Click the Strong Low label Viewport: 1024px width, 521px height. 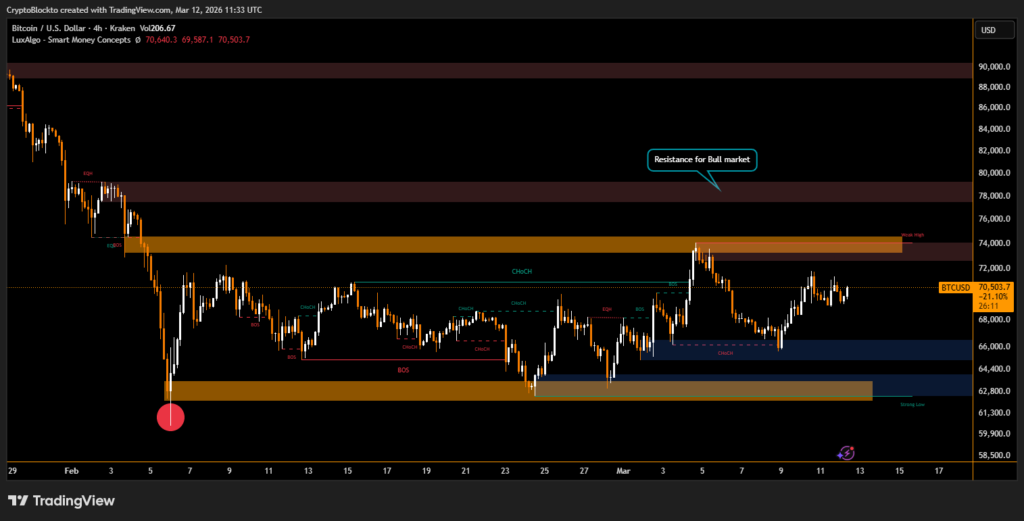pyautogui.click(x=912, y=405)
